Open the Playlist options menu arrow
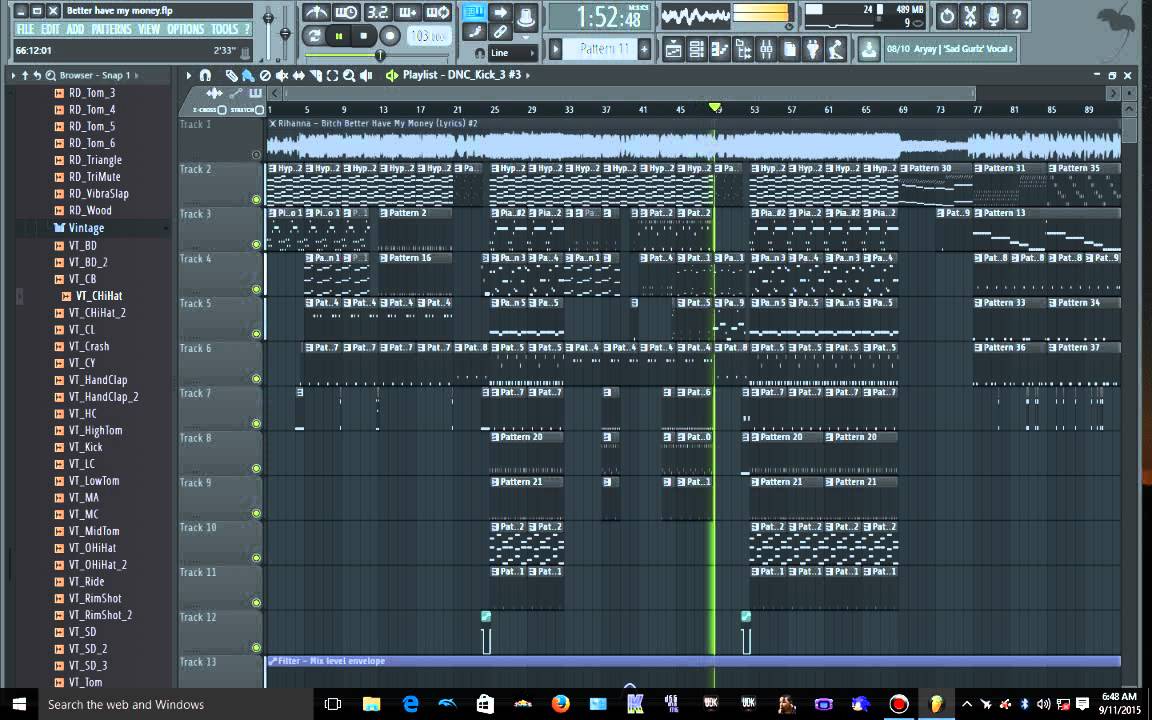Image resolution: width=1152 pixels, height=720 pixels. point(189,75)
